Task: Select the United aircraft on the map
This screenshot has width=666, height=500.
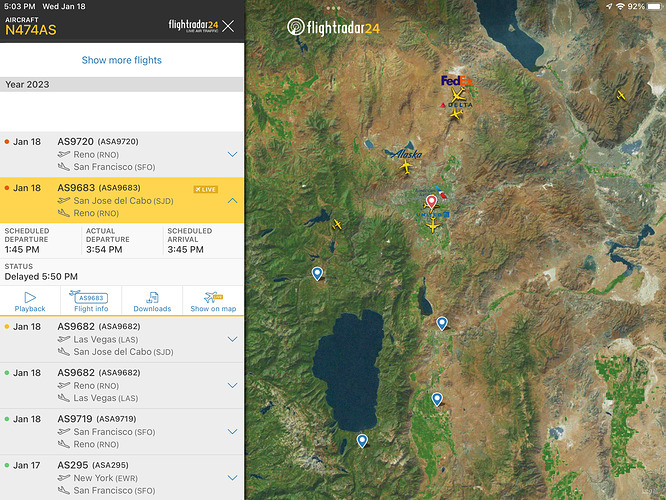Action: [433, 226]
